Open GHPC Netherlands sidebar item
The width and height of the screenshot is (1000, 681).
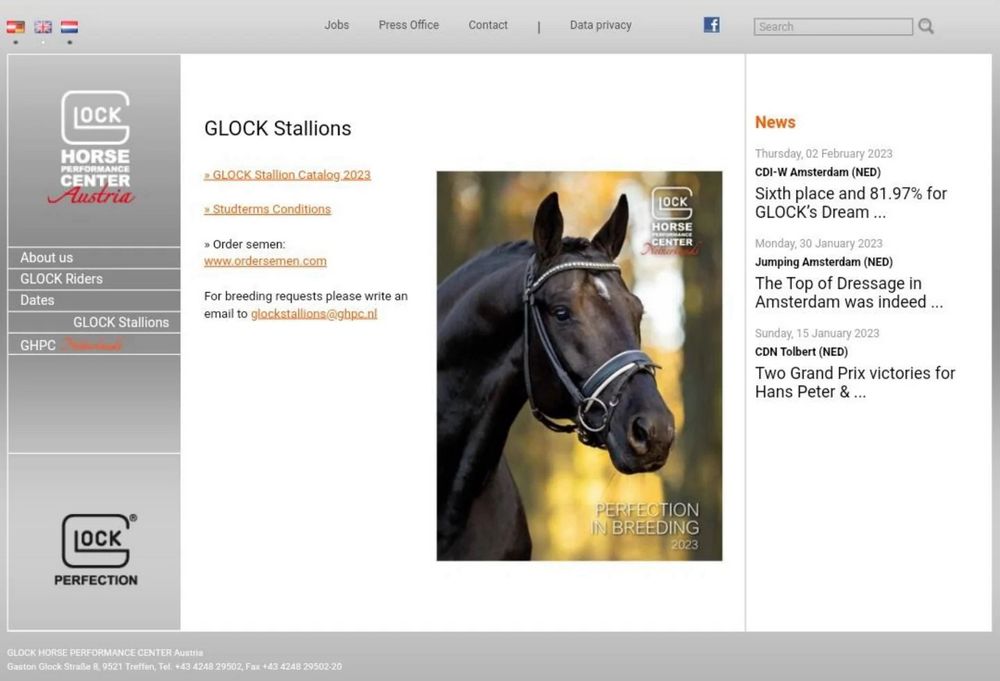[94, 344]
